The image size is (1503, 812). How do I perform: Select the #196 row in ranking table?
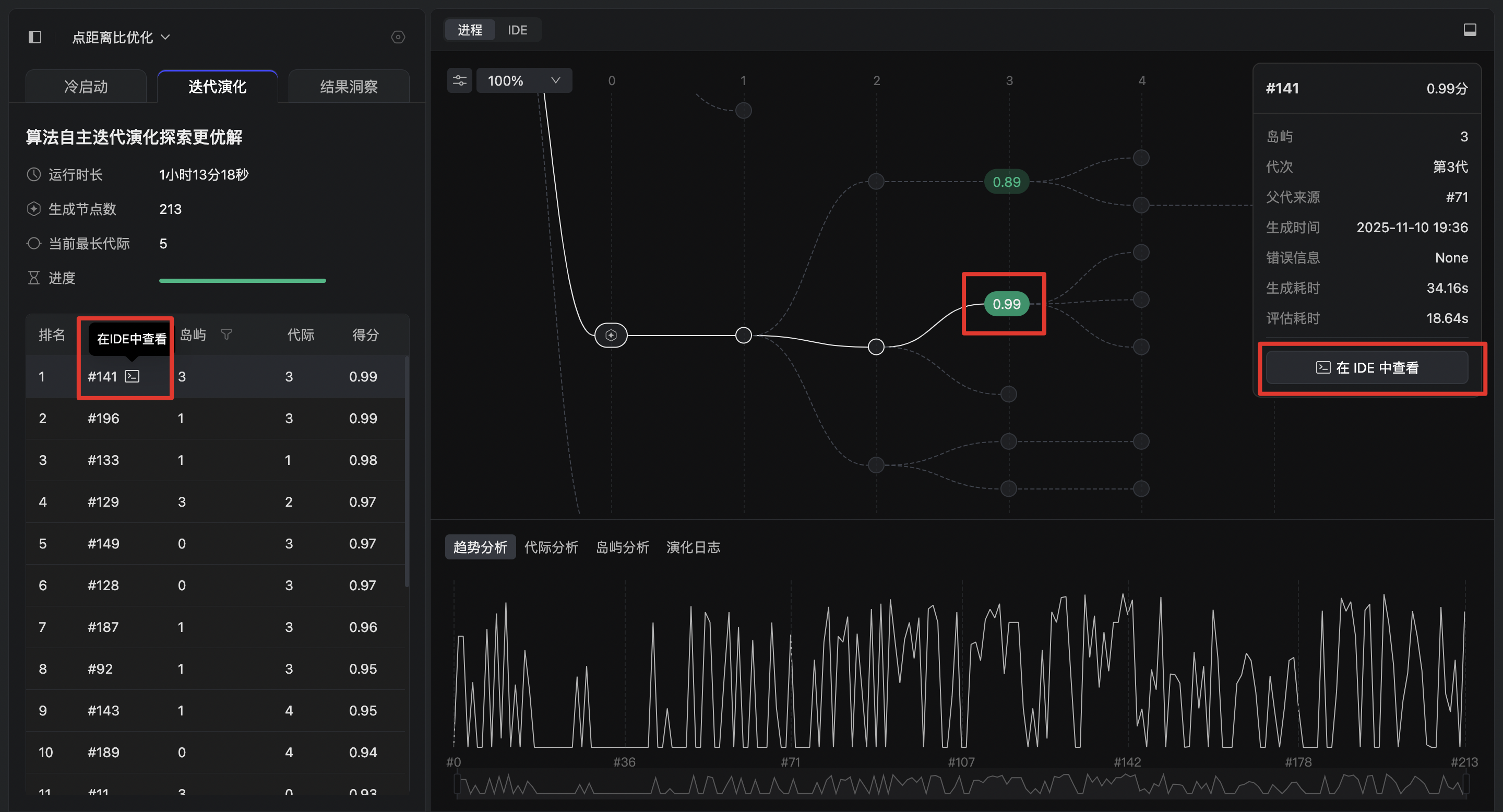[216, 419]
